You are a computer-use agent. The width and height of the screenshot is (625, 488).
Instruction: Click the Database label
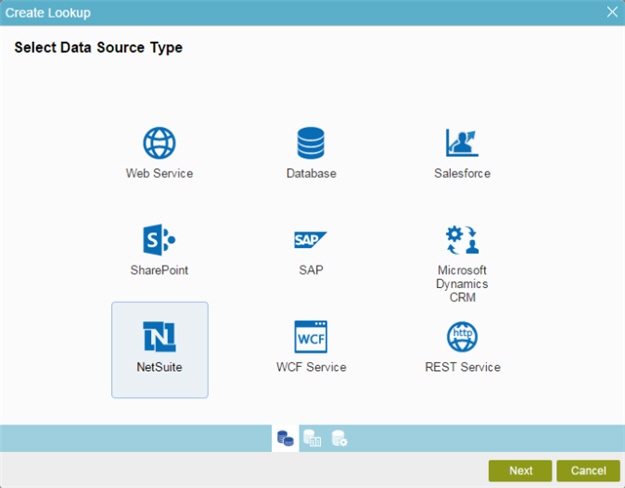(x=311, y=173)
